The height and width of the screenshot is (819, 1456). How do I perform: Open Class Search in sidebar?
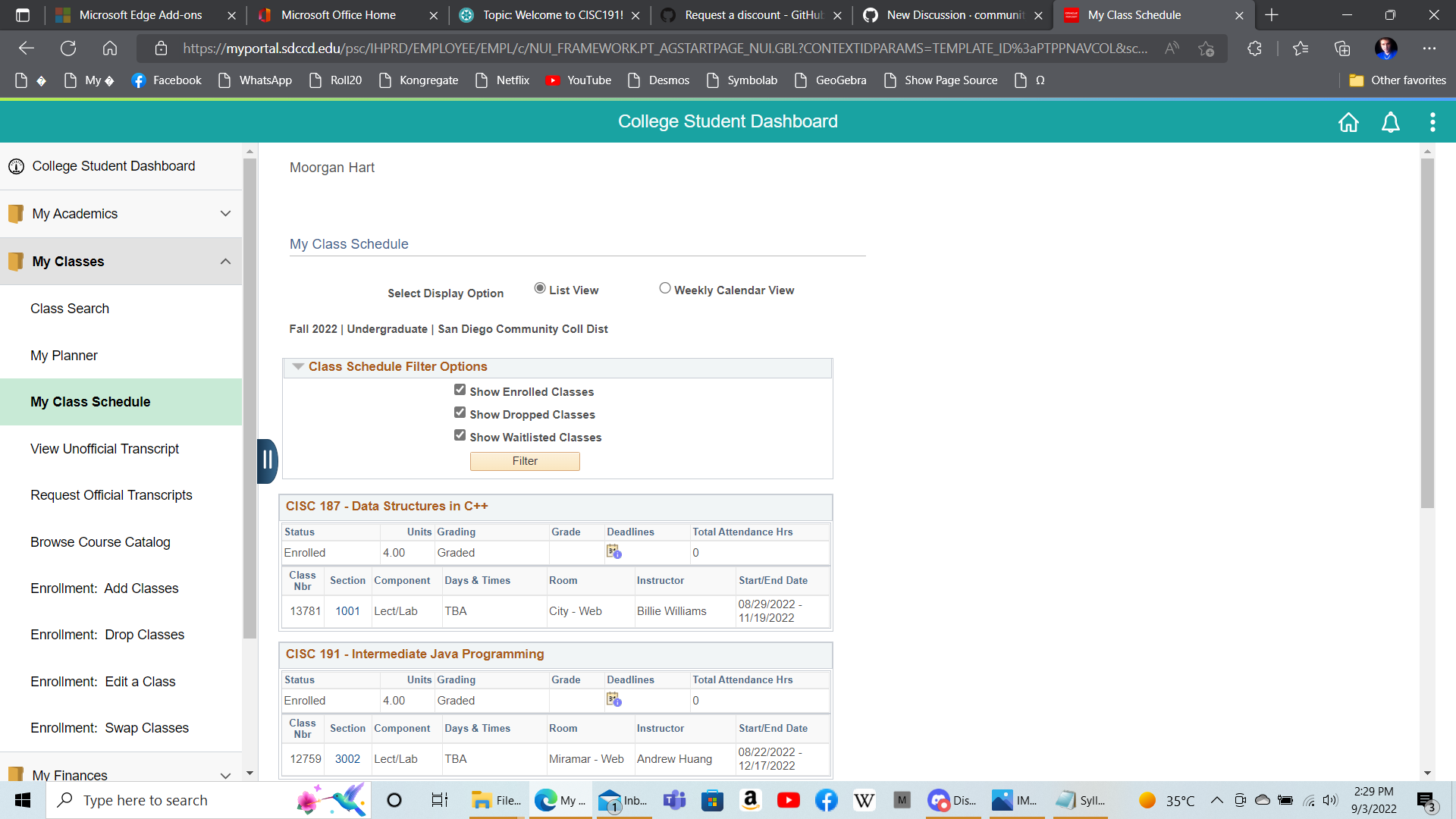(x=70, y=309)
